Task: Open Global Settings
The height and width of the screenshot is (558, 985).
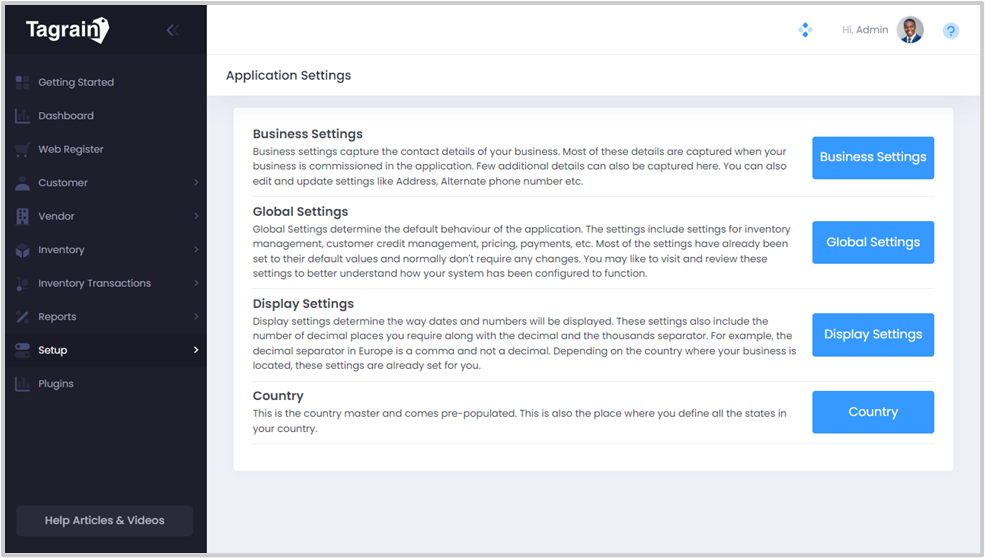Action: (x=872, y=242)
